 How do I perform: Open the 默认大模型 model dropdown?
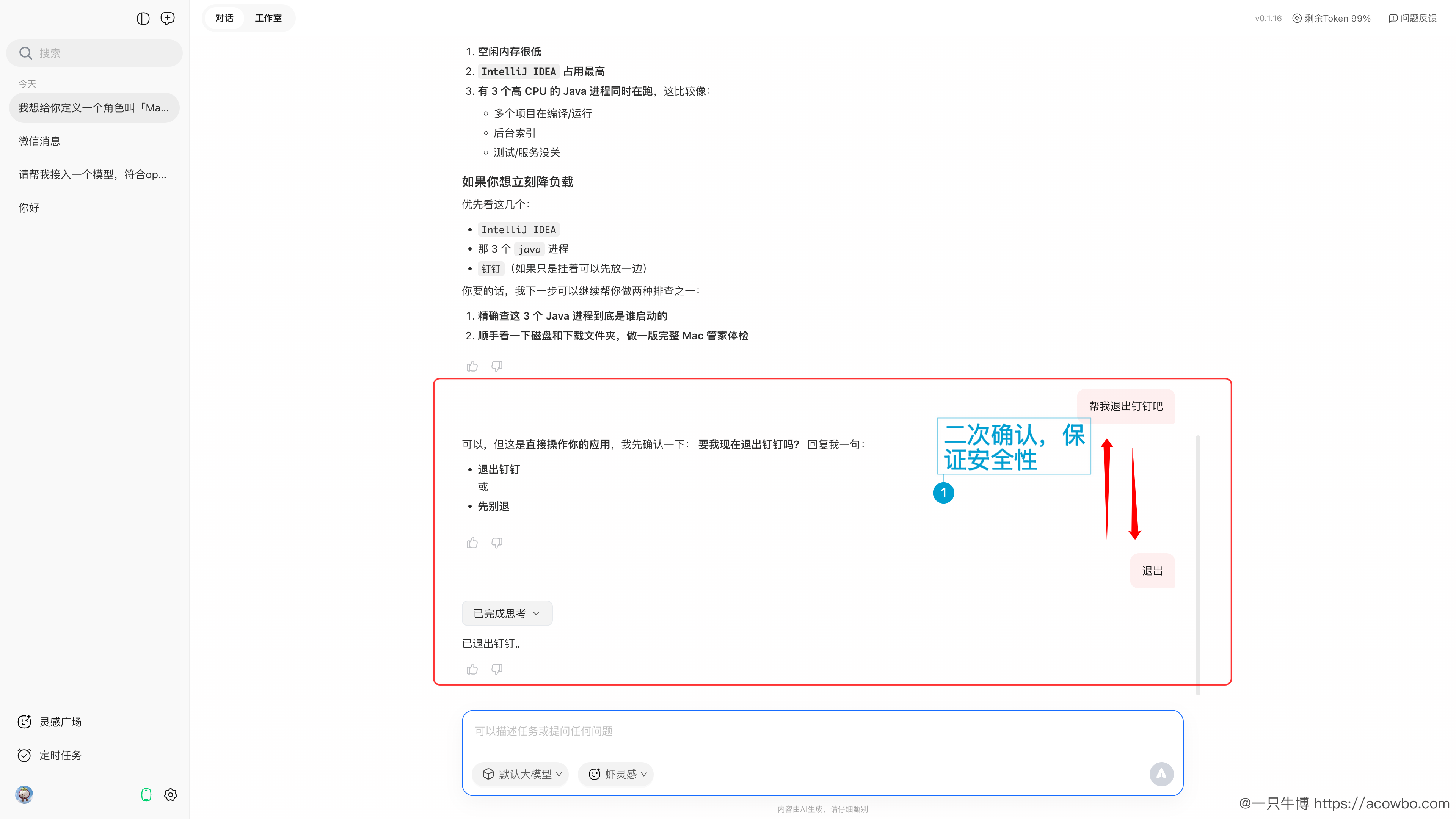(520, 774)
